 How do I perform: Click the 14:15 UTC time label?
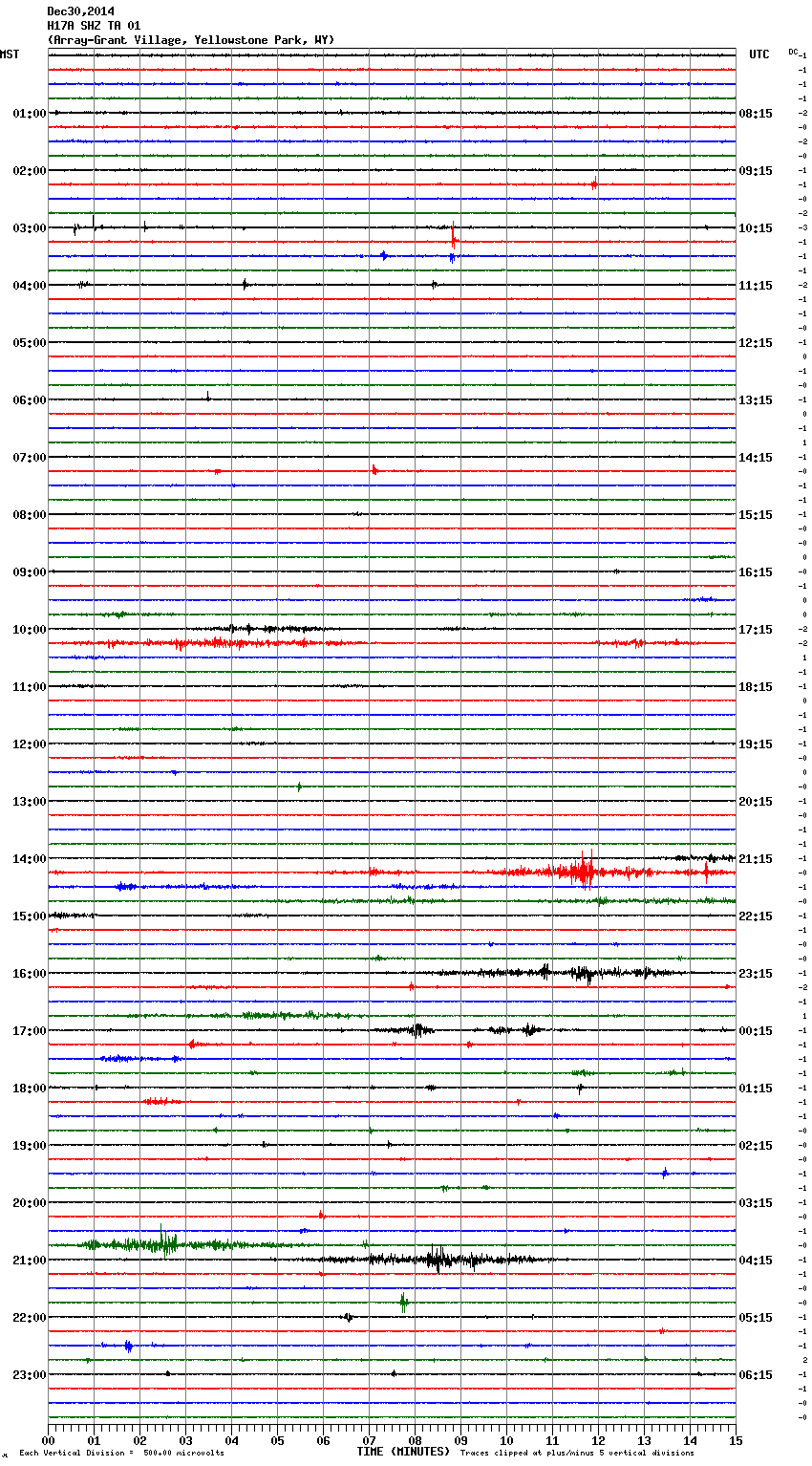(x=756, y=458)
